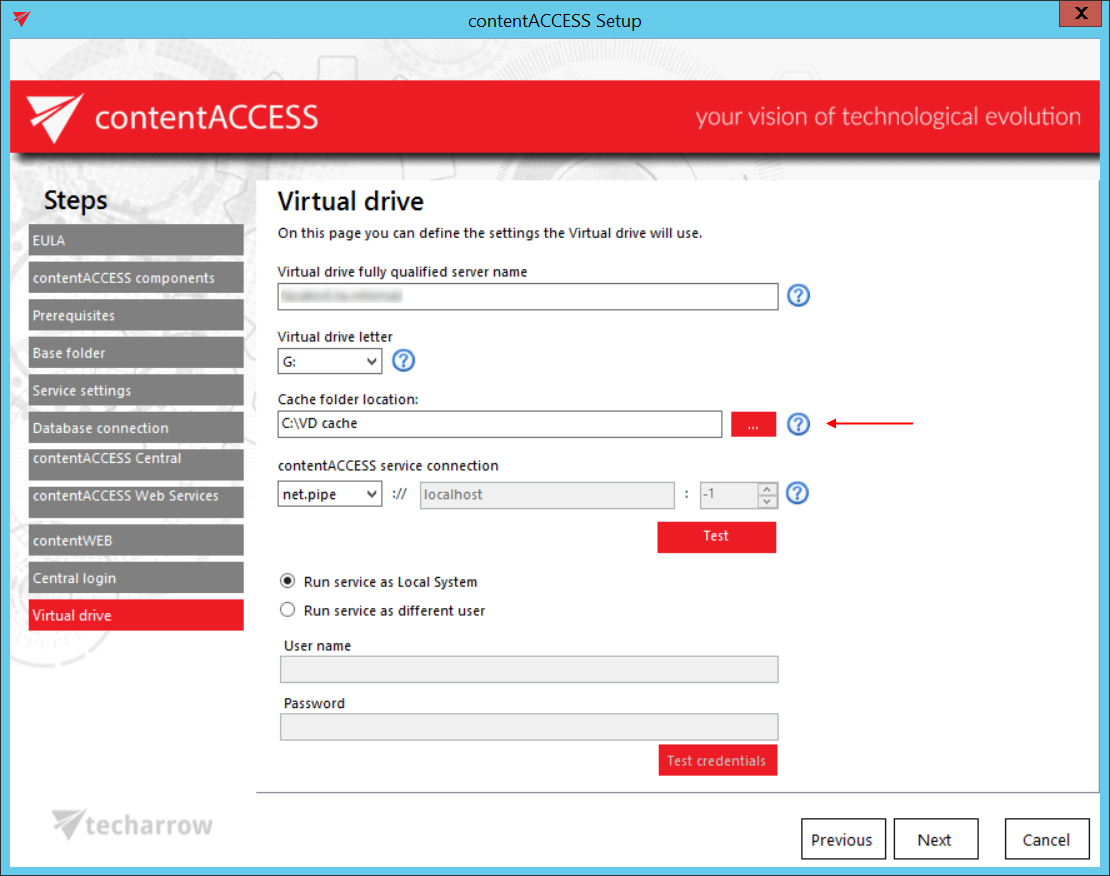Click the Cache folder location text field
Screen dimensions: 1110x876
tap(499, 424)
